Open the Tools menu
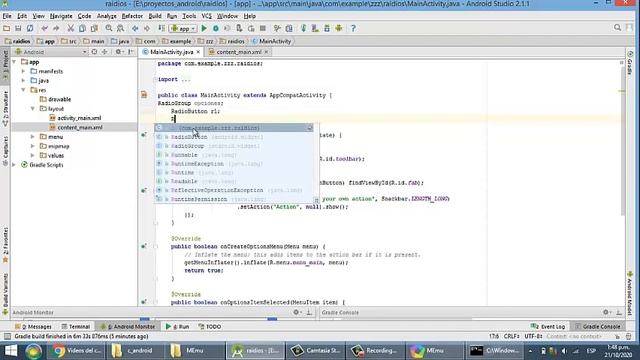640x360 pixels. tap(189, 16)
